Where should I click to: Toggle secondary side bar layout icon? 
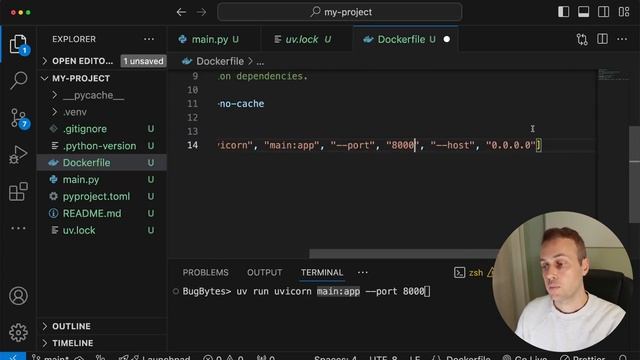pyautogui.click(x=604, y=12)
